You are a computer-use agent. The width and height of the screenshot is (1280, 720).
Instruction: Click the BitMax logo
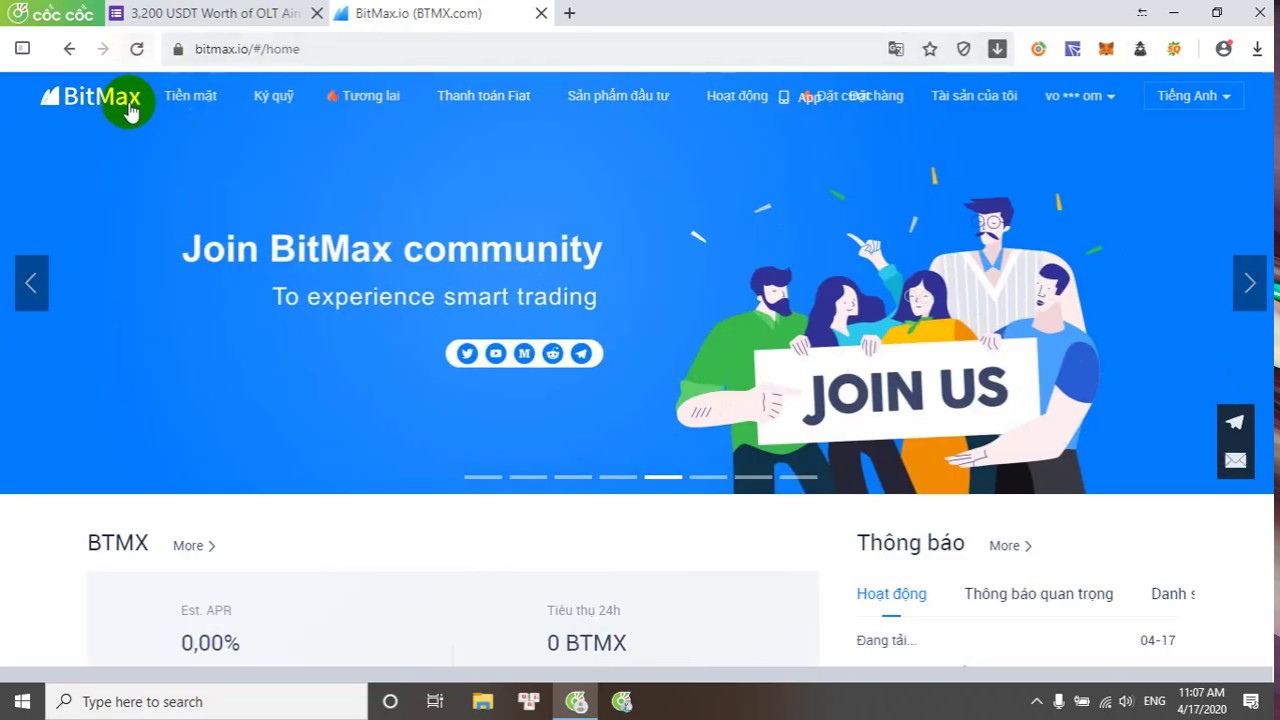[x=90, y=96]
